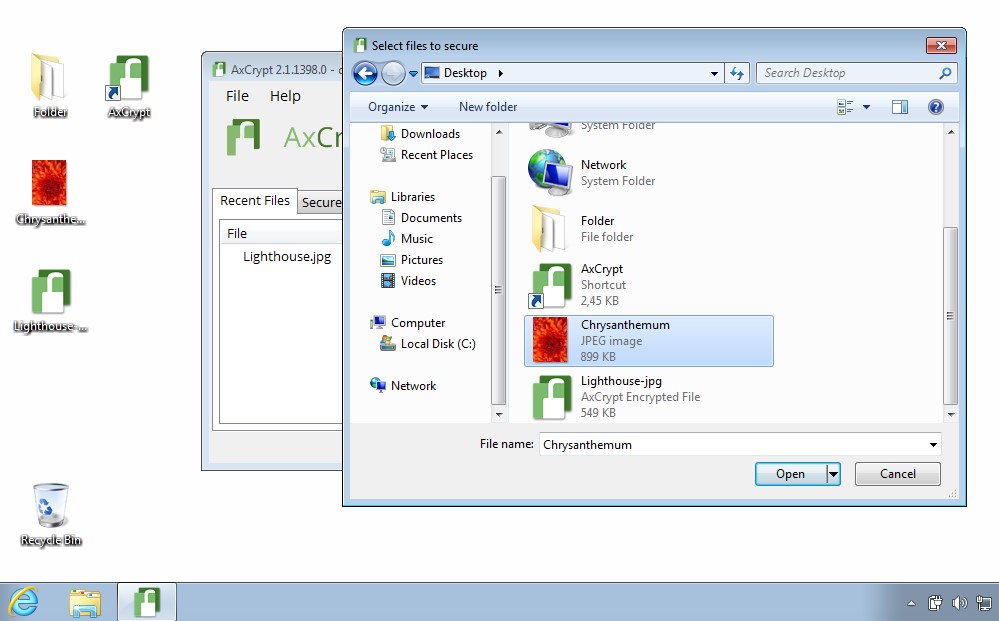Select the AxCrypt shortcut on desktop

[x=129, y=86]
